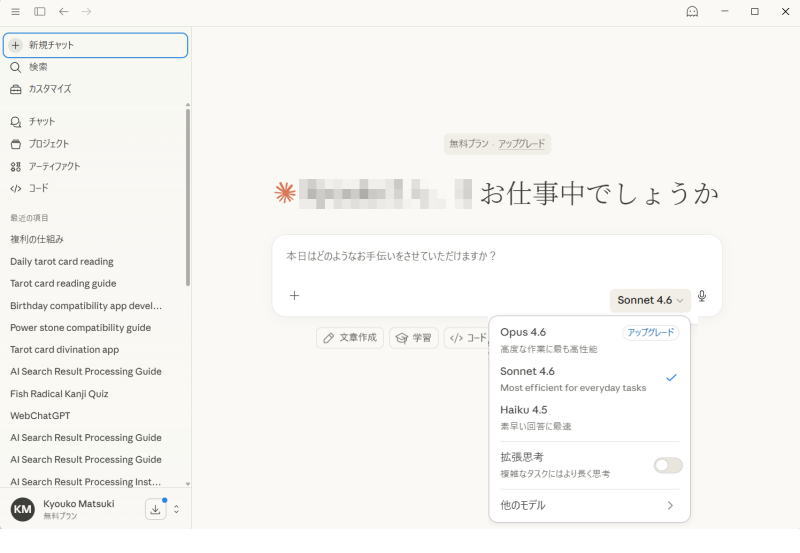Expand the 他のモデル submenu

point(589,506)
